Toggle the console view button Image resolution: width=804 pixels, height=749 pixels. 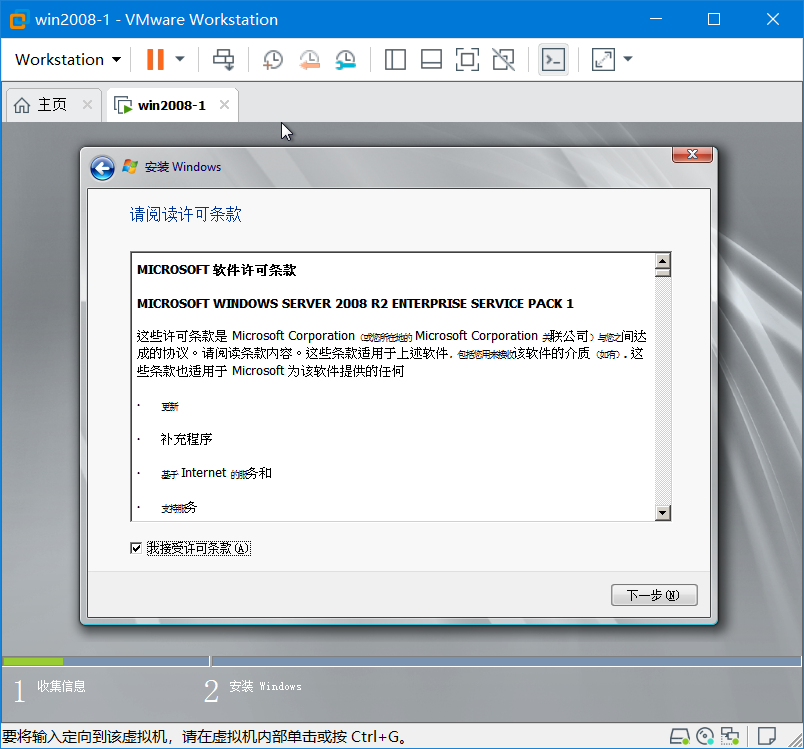click(x=553, y=59)
